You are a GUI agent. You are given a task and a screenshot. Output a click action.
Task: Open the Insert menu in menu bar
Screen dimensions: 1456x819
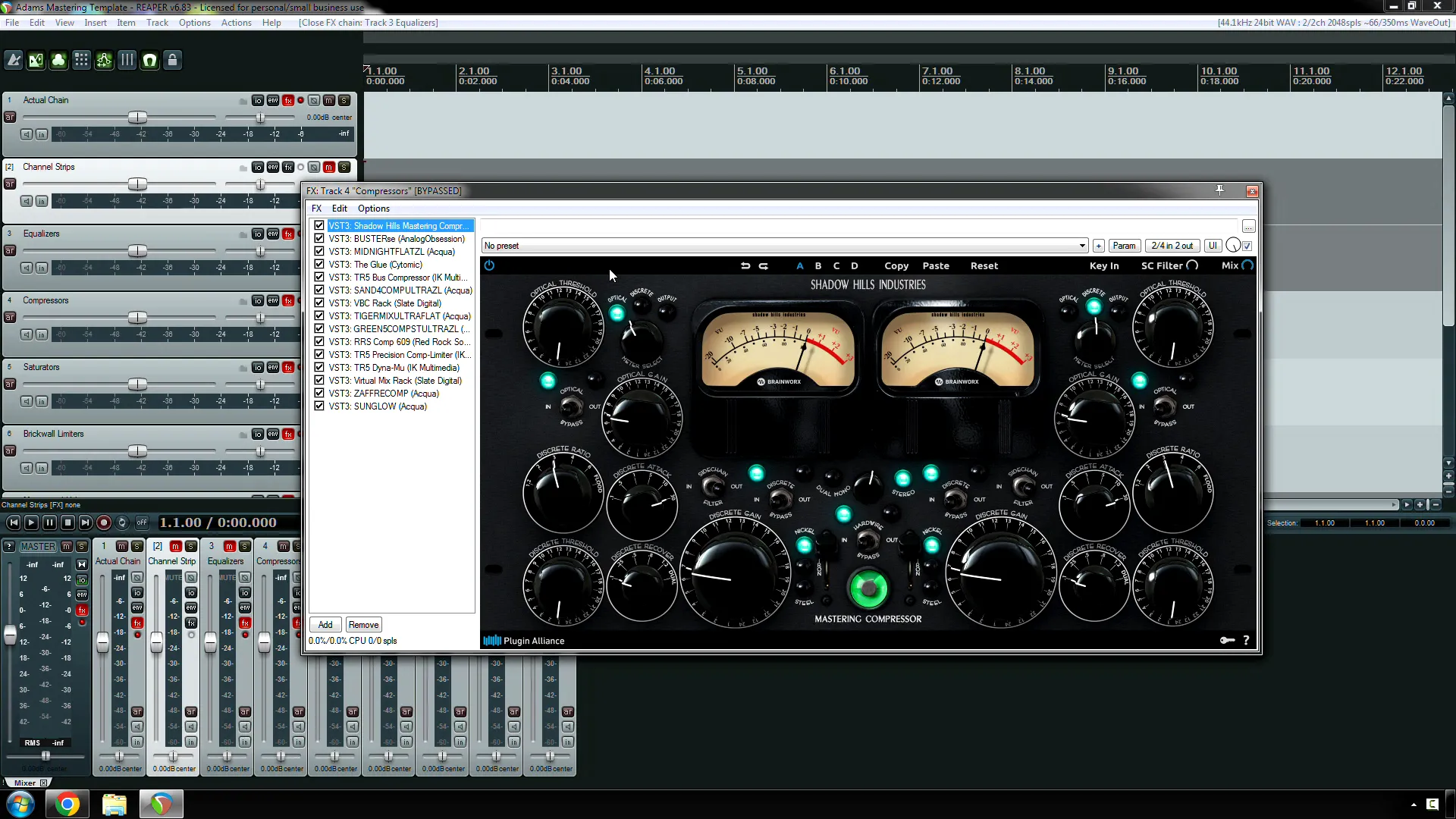(96, 23)
